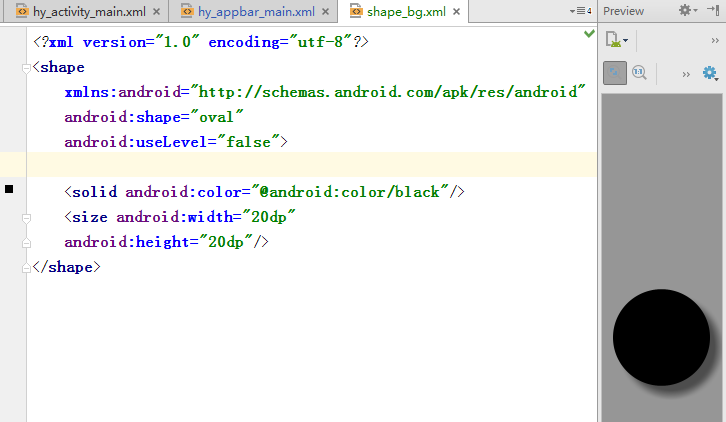Screen dimensions: 726x422
Task: Click the black color swatch in gutter
Action: point(9,189)
